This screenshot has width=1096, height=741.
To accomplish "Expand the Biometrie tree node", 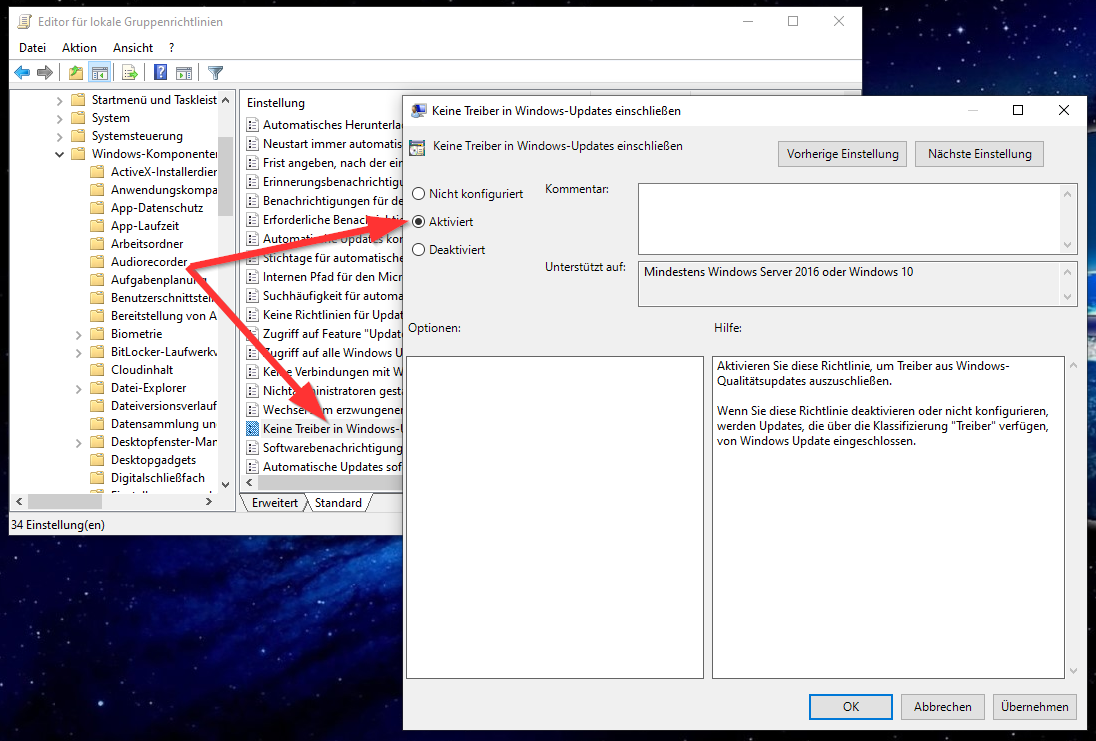I will [78, 334].
